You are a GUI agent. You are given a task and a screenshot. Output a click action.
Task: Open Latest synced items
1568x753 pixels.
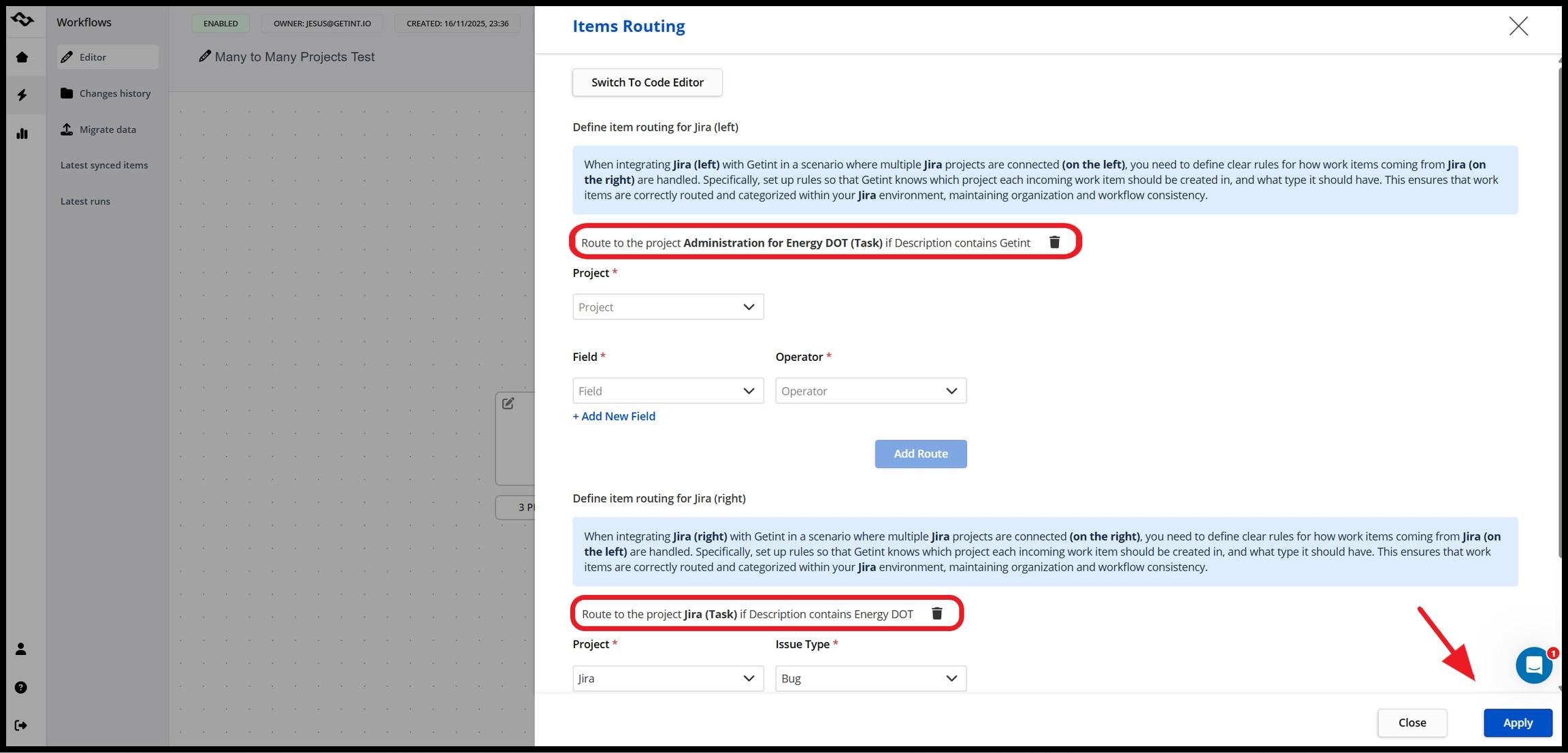pos(104,165)
